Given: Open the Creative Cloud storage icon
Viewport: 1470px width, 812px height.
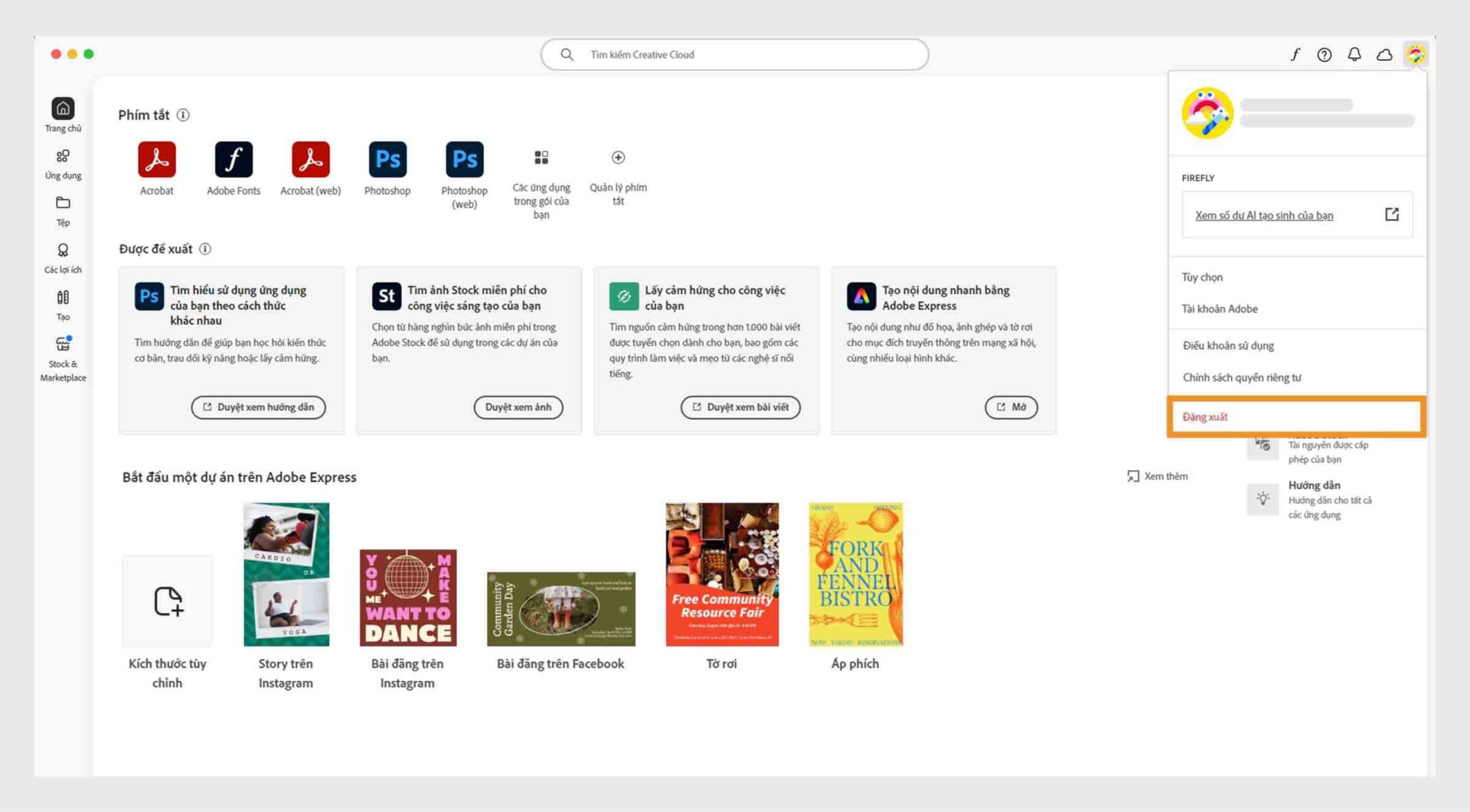Looking at the screenshot, I should click(1384, 54).
